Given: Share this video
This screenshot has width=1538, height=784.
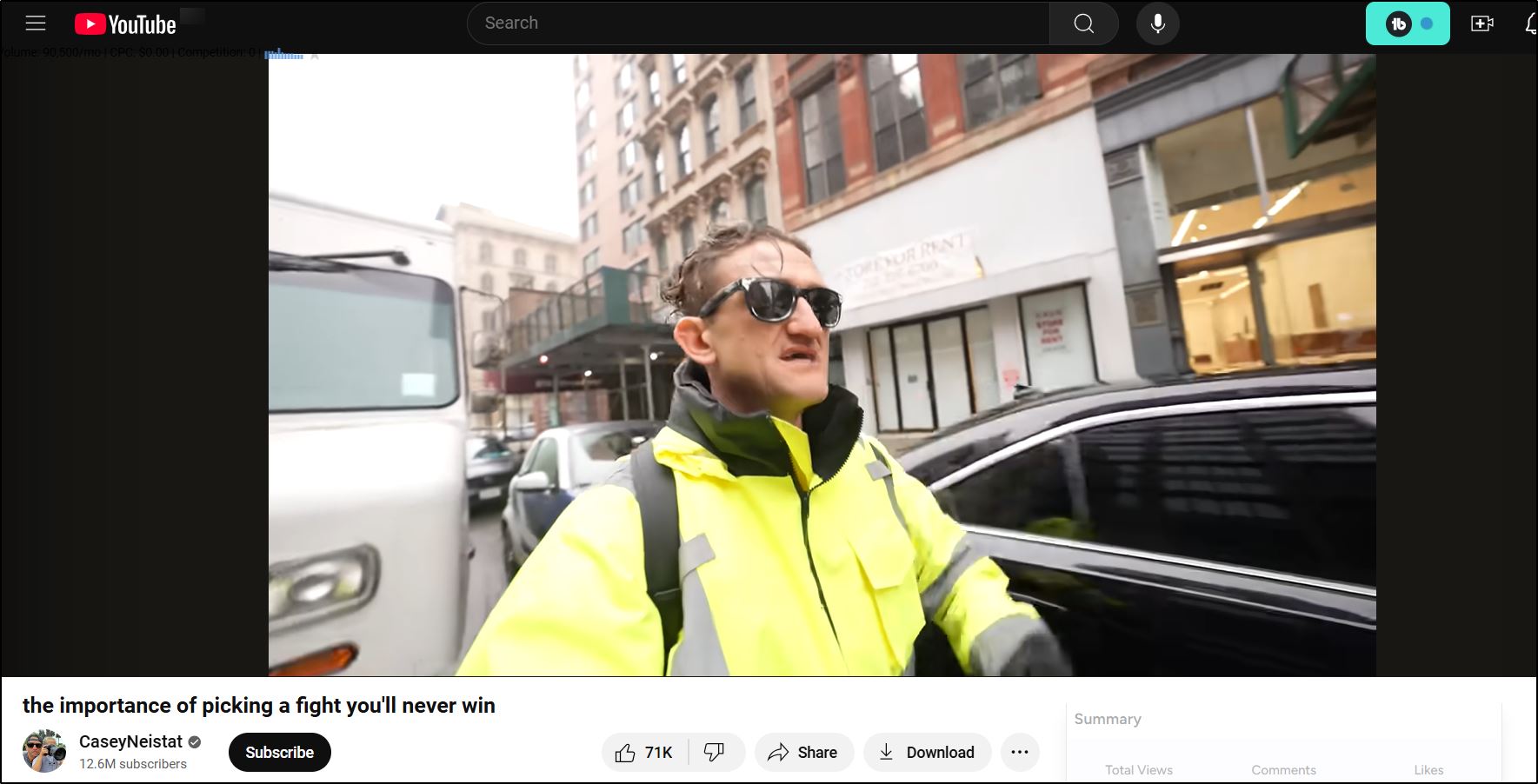Looking at the screenshot, I should [x=803, y=753].
